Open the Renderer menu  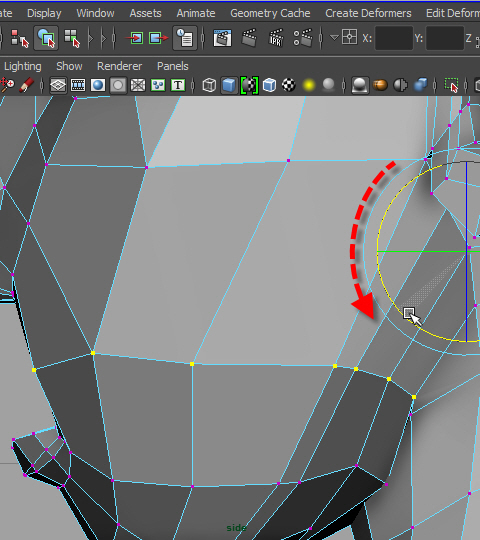(x=119, y=66)
